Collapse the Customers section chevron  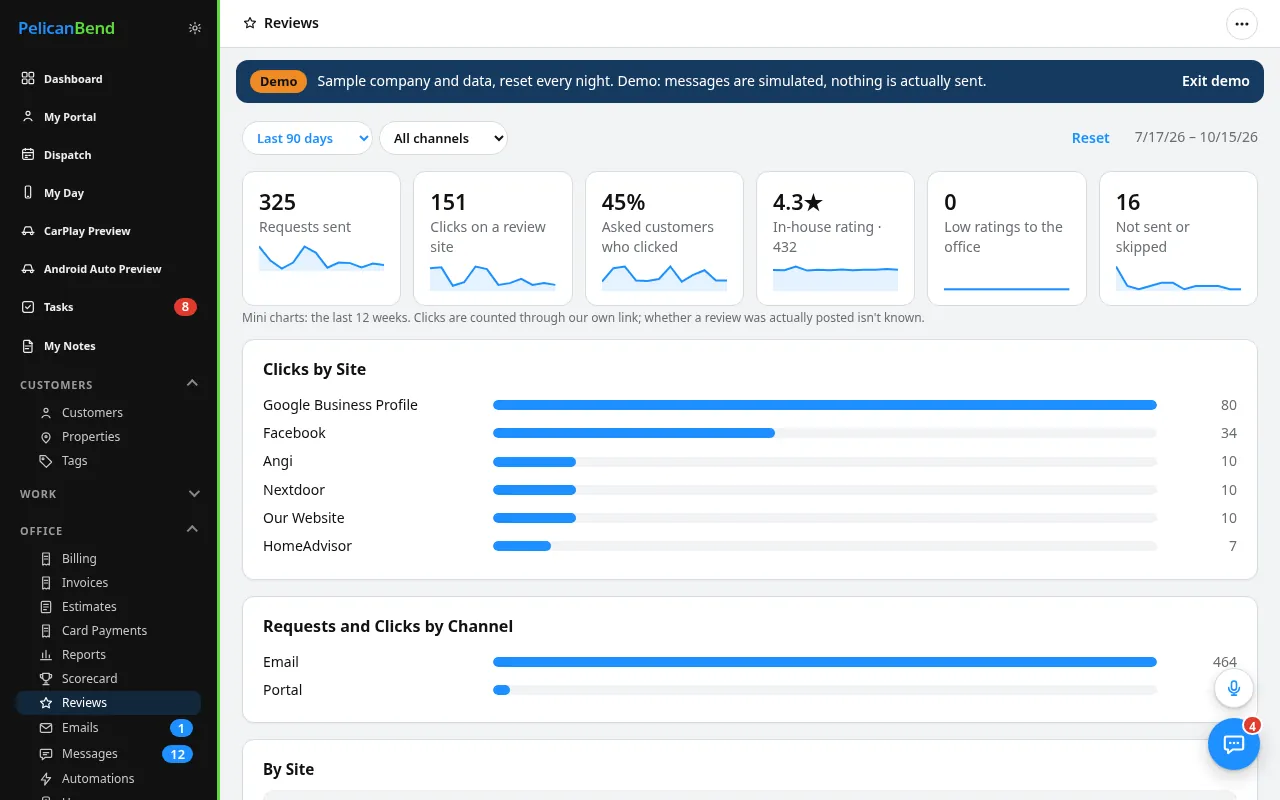click(x=193, y=384)
